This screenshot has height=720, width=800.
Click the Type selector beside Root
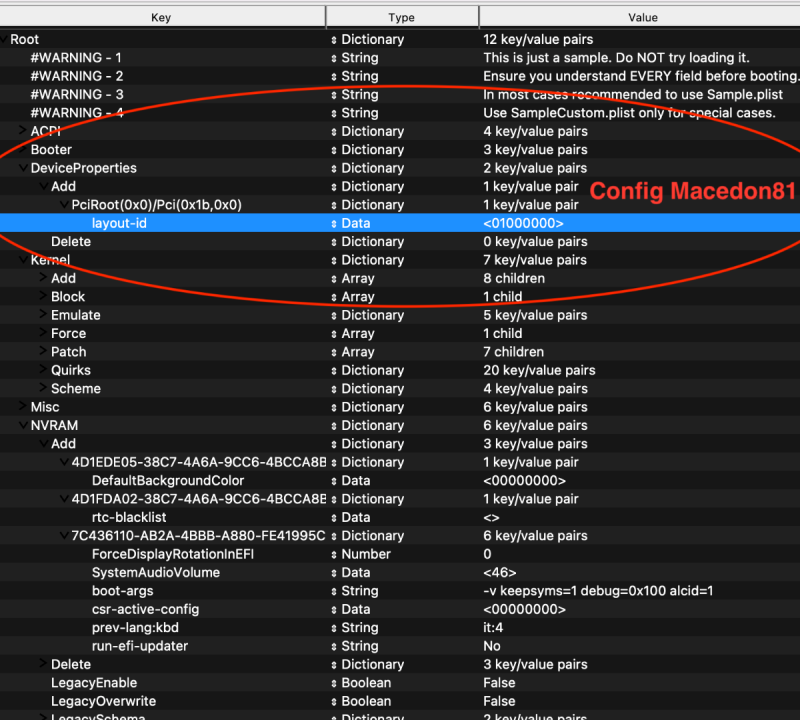pos(335,39)
